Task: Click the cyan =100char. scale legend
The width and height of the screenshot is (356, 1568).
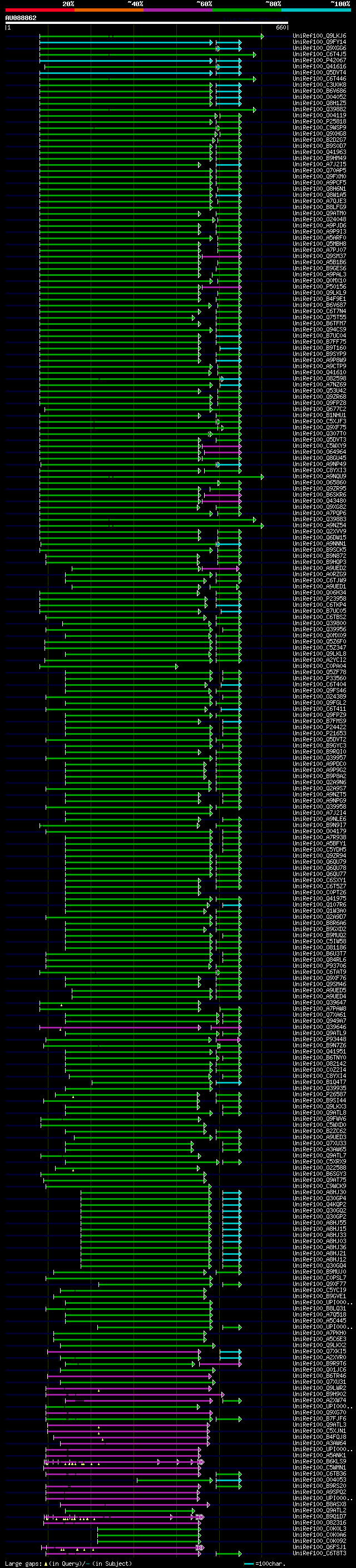Action: point(265,1563)
